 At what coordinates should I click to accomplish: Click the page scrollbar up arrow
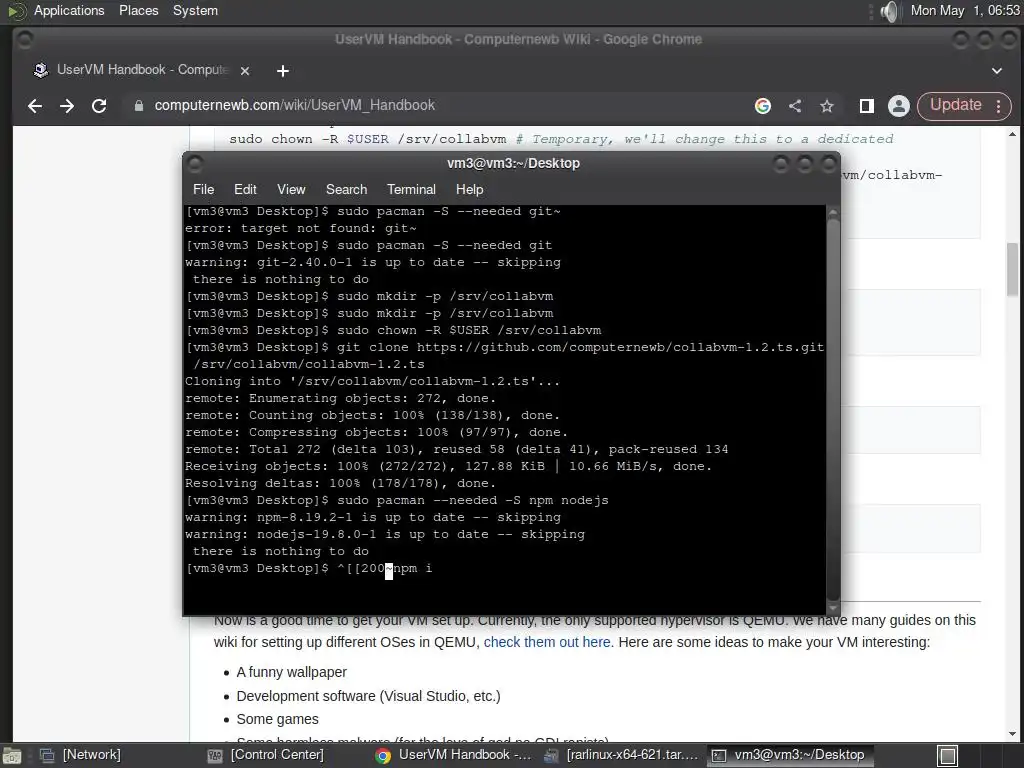(x=1012, y=135)
